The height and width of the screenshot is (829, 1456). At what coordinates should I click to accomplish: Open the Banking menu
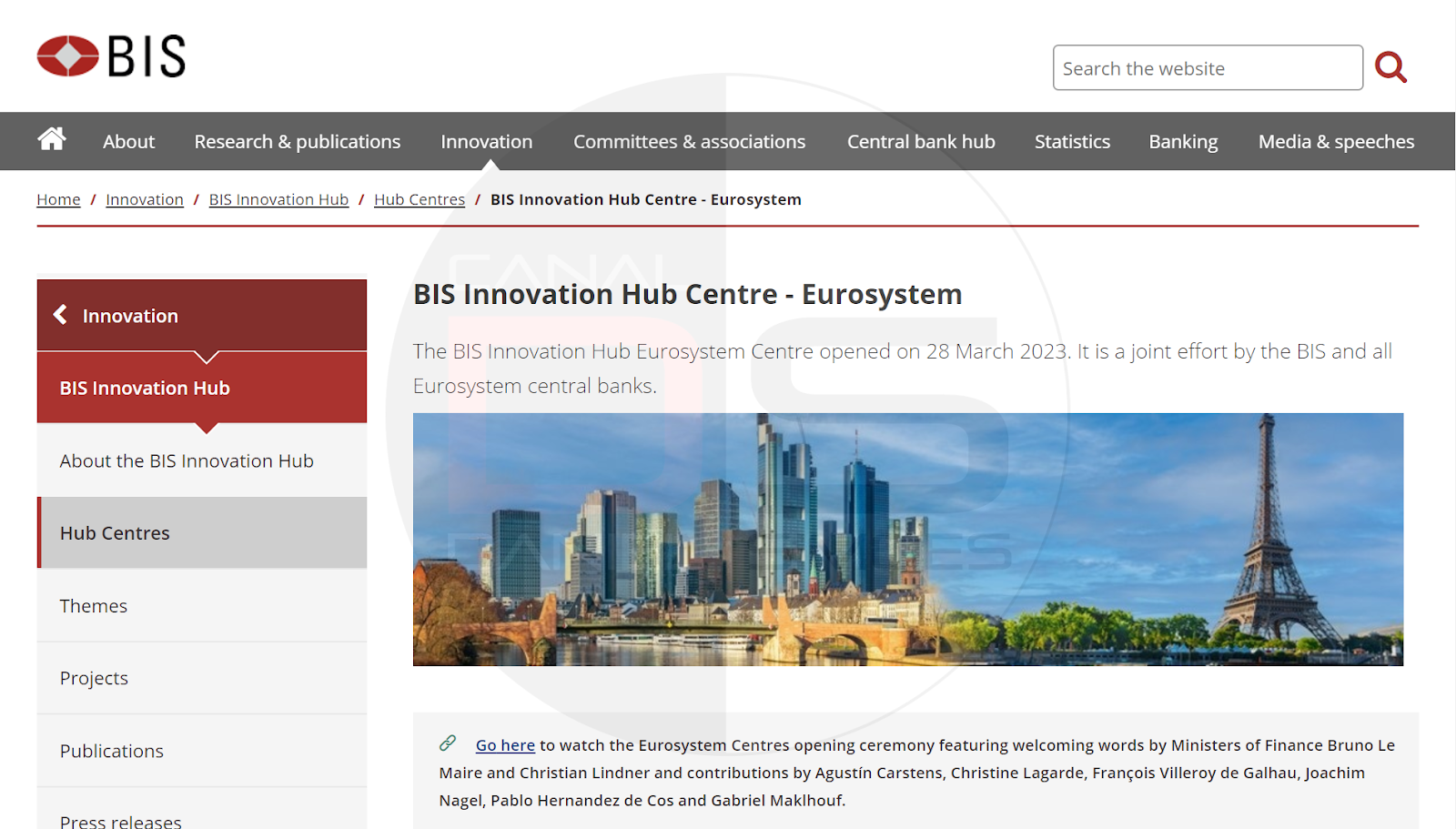coord(1183,142)
